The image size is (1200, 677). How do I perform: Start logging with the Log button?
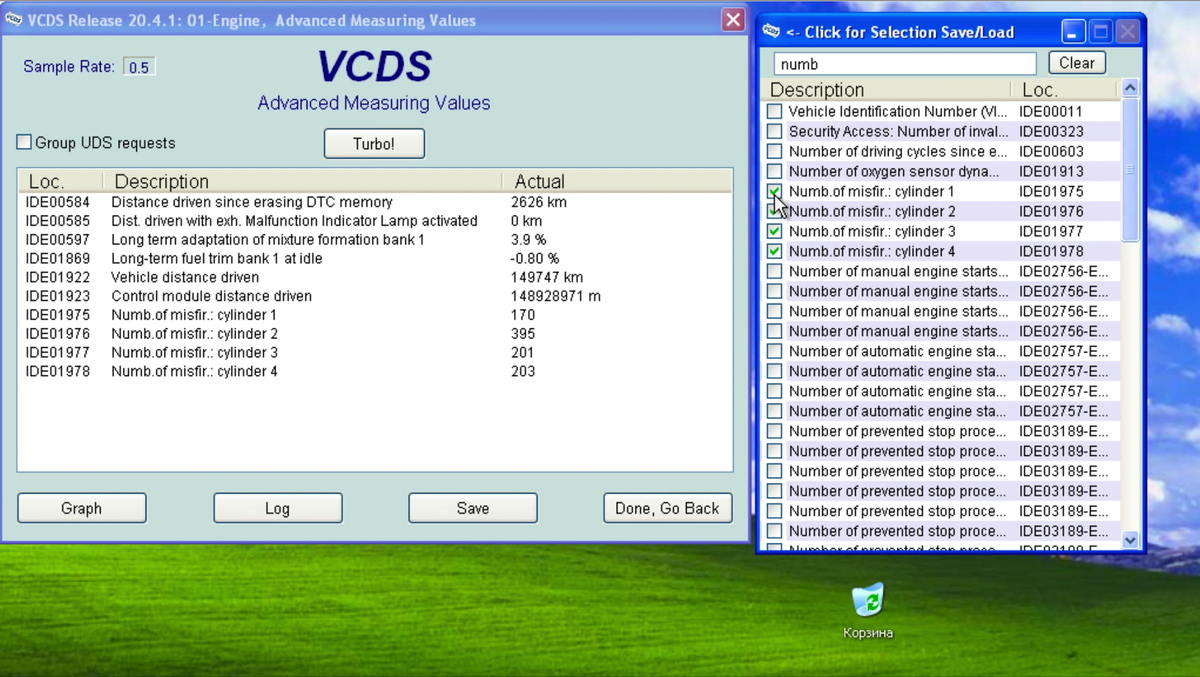pyautogui.click(x=278, y=508)
